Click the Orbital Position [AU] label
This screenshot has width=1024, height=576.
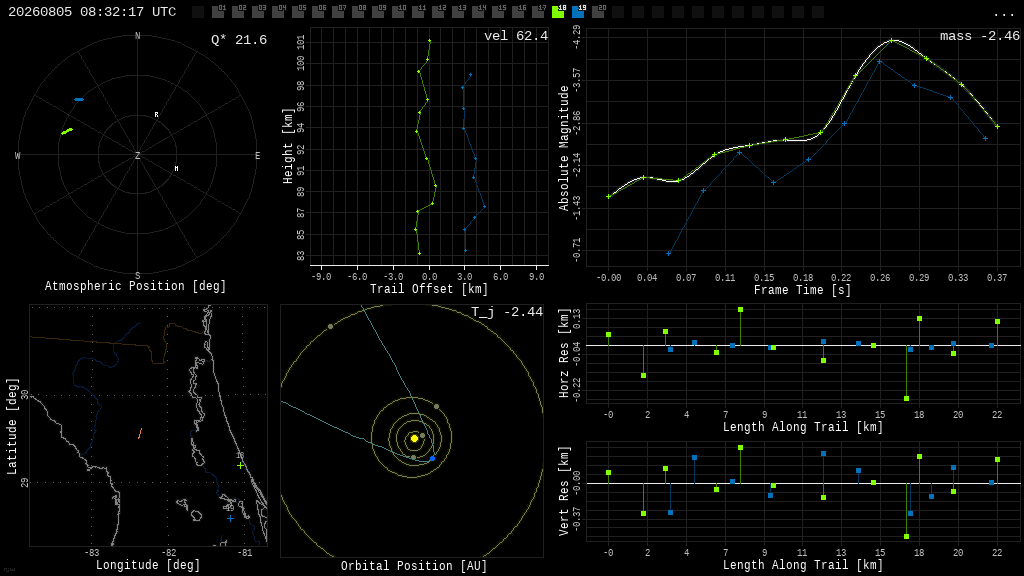[414, 566]
